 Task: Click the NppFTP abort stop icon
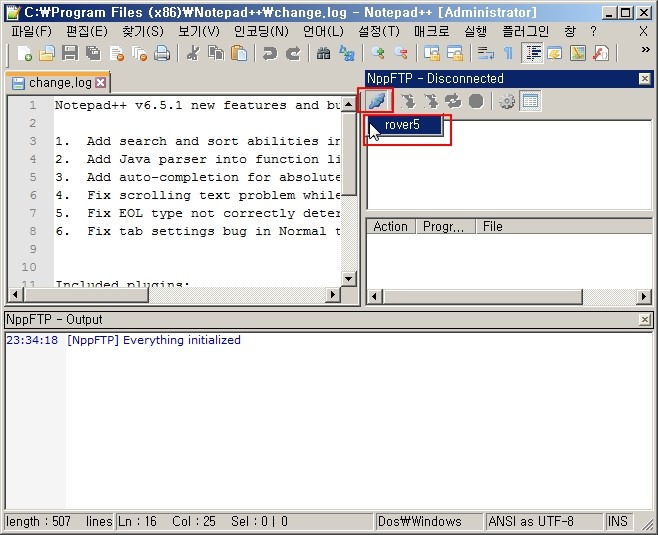click(x=476, y=101)
